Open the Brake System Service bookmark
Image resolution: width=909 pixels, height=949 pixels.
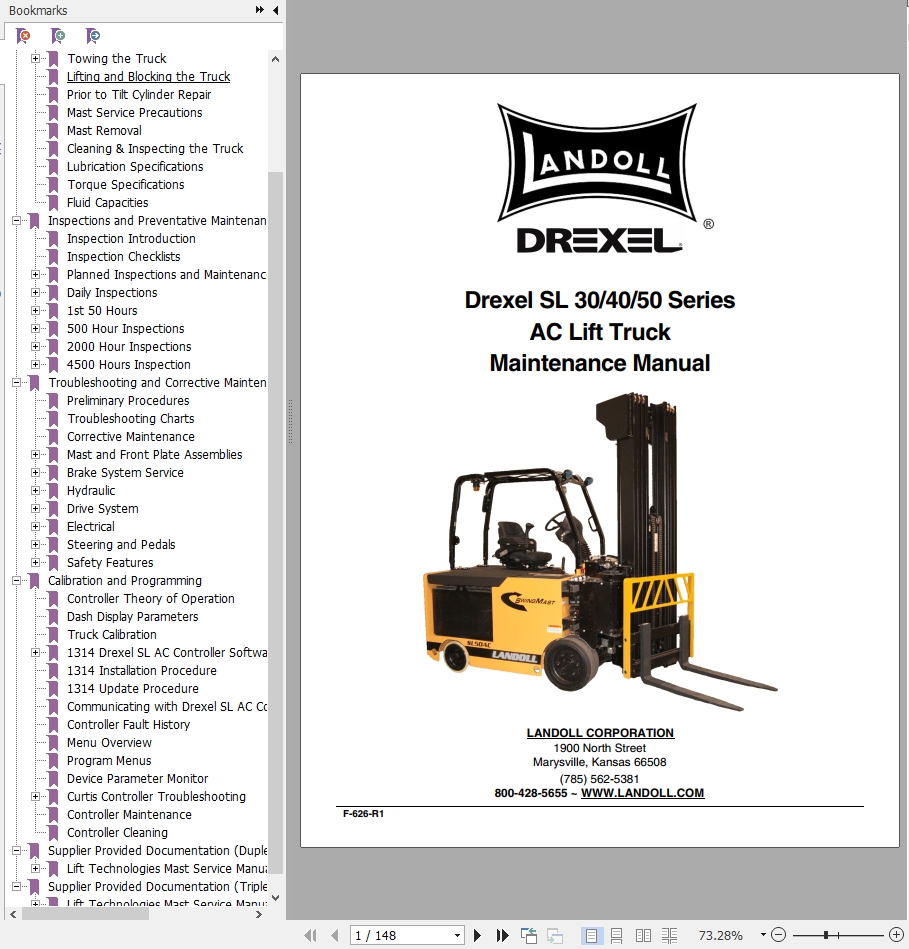[x=125, y=473]
